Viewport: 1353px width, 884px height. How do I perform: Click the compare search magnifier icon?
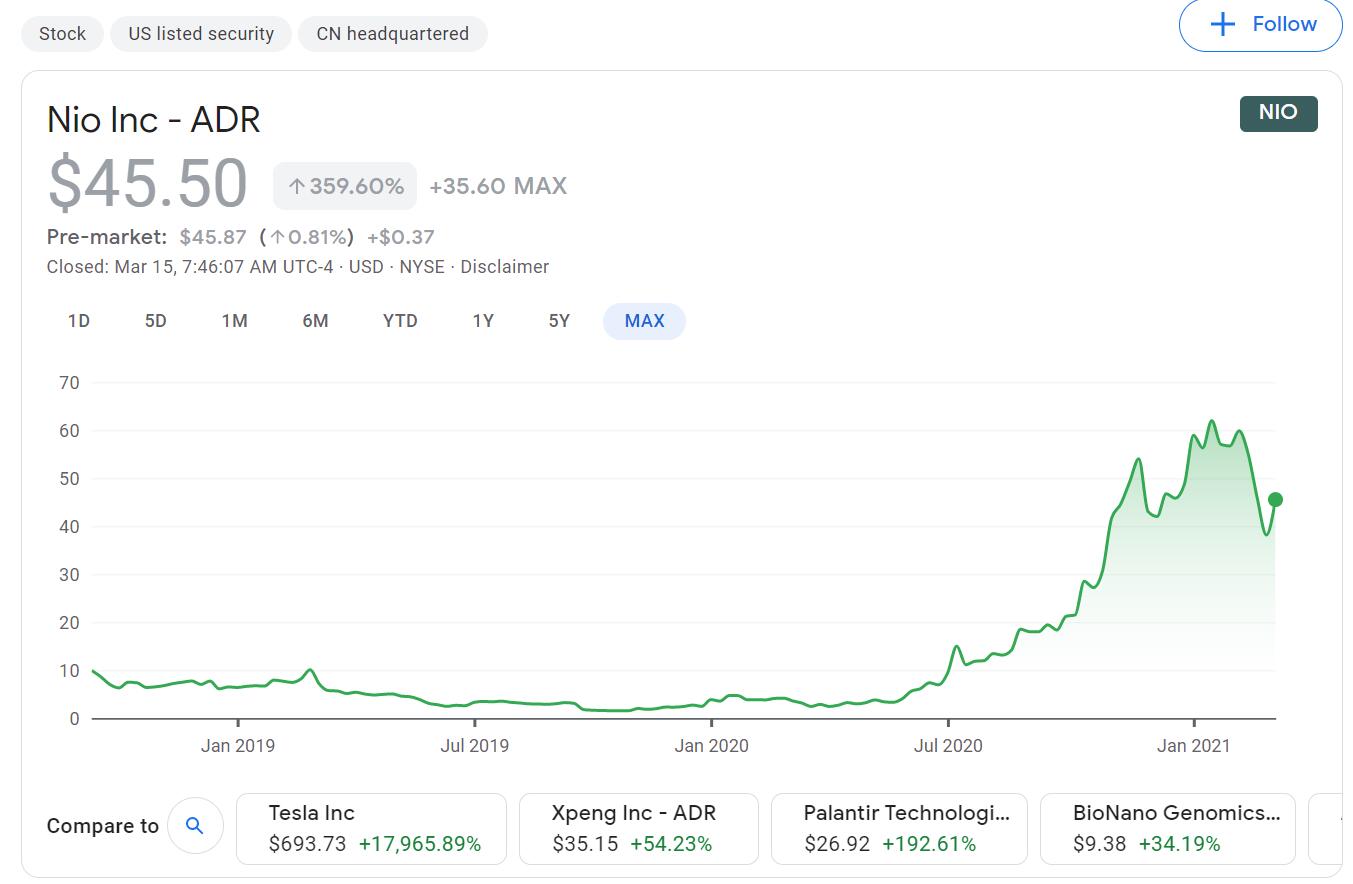coord(195,826)
